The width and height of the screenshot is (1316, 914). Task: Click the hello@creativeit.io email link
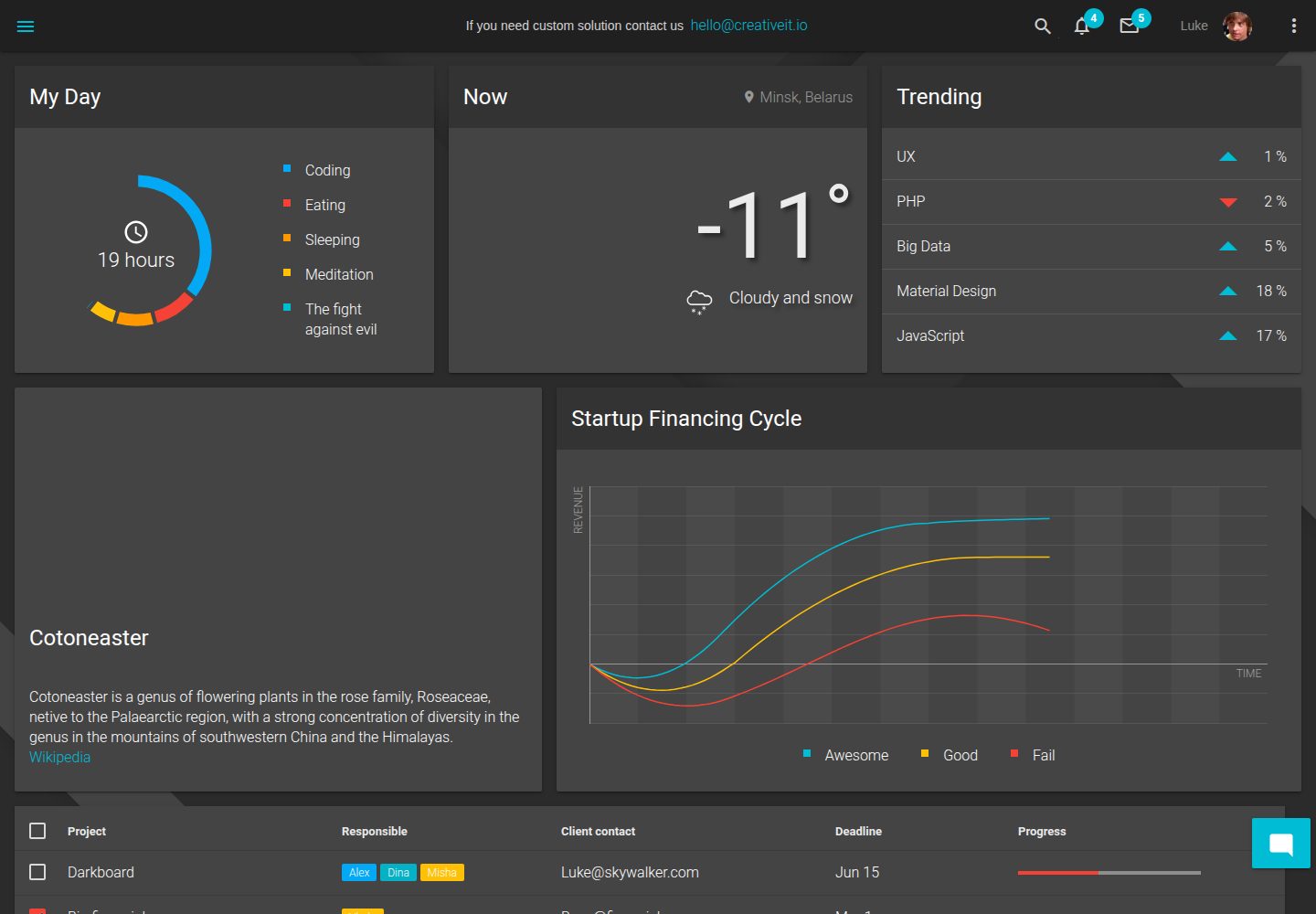coord(749,26)
